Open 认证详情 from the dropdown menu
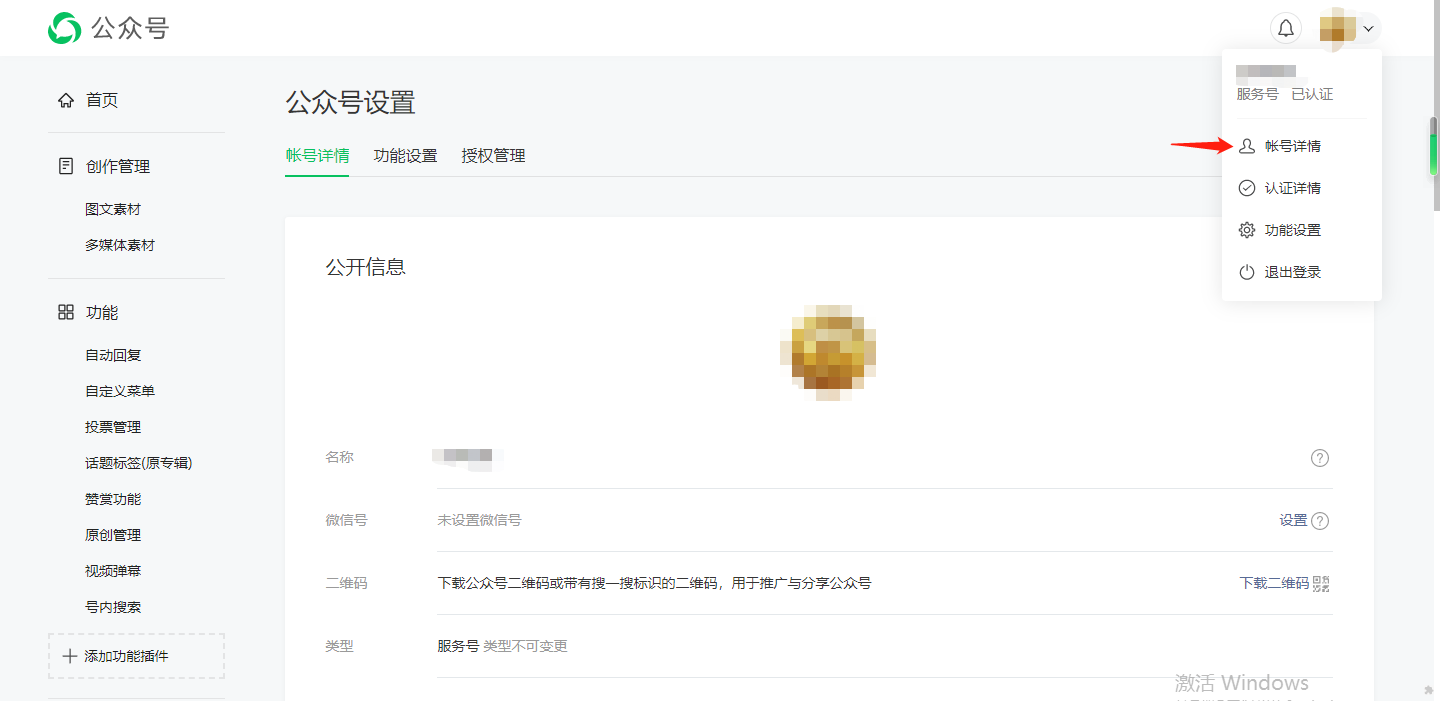The width and height of the screenshot is (1440, 701). tap(1292, 188)
